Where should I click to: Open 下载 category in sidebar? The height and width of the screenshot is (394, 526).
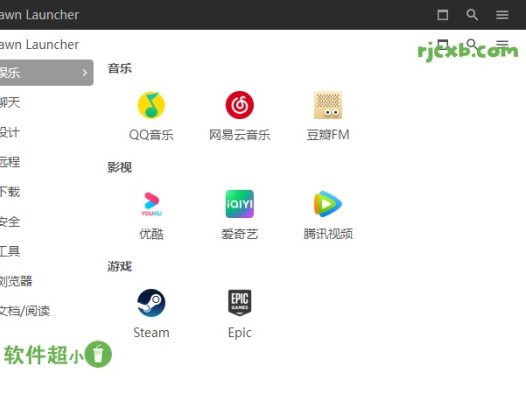(x=10, y=192)
